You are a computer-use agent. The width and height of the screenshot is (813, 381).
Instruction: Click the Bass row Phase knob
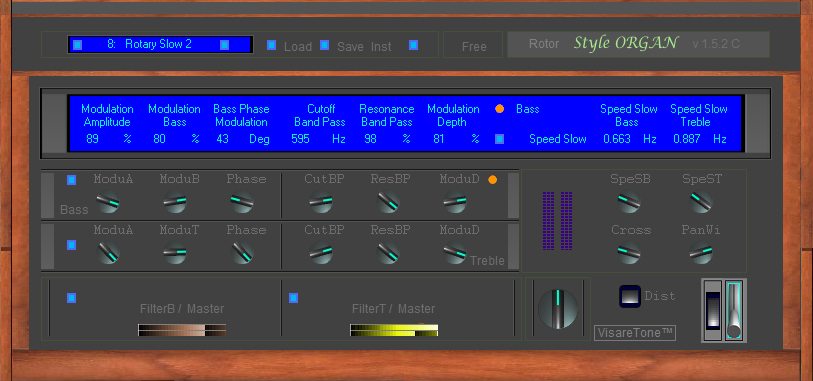(242, 202)
